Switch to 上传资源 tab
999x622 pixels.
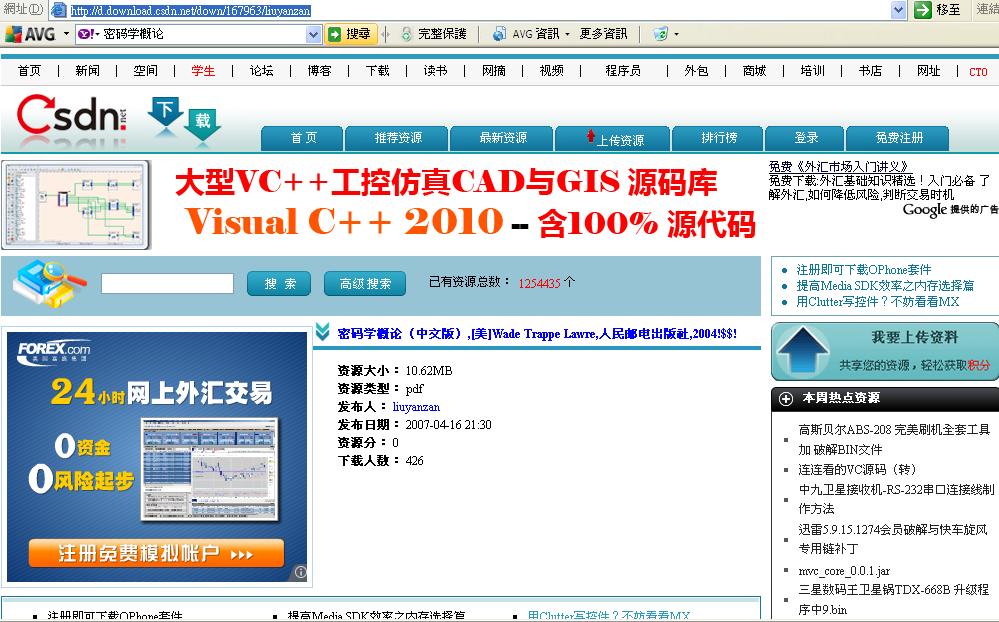pyautogui.click(x=613, y=138)
